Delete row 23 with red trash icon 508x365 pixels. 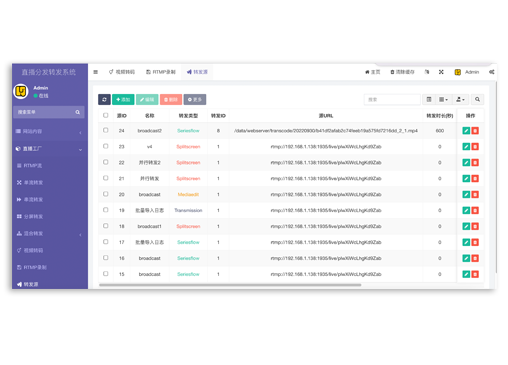coord(475,147)
